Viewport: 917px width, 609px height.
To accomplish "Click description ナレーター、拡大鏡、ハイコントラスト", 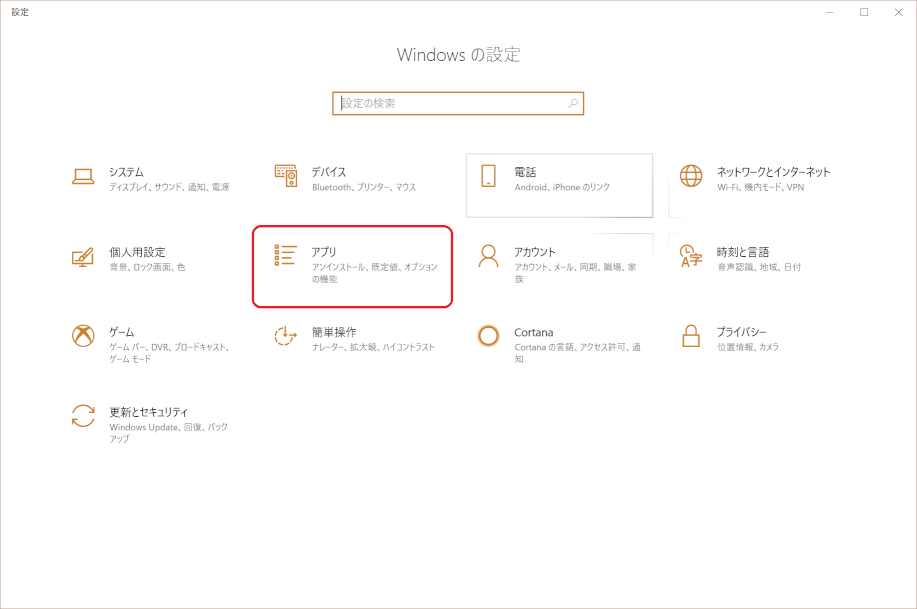I will 373,347.
